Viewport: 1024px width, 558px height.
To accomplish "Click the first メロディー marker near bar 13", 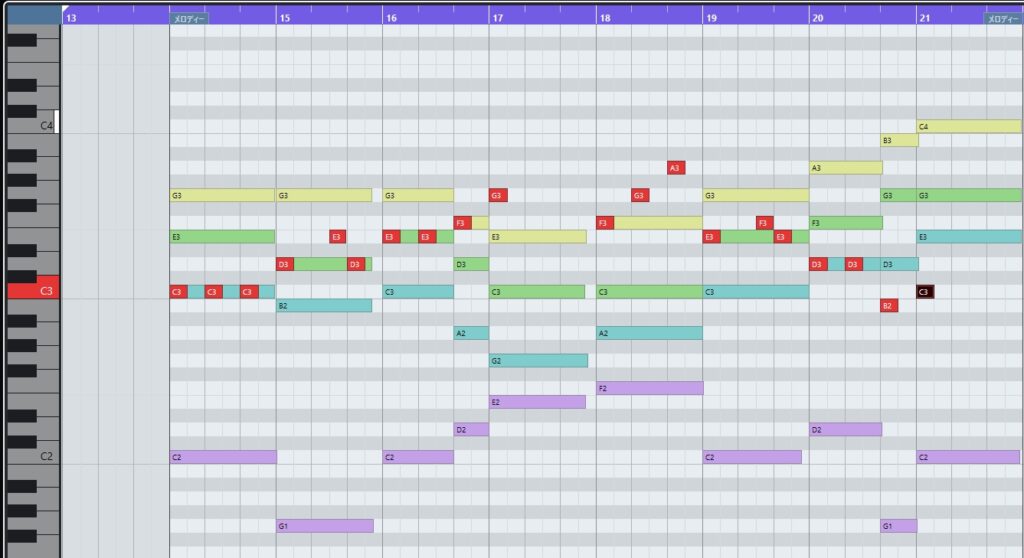I will click(x=188, y=19).
